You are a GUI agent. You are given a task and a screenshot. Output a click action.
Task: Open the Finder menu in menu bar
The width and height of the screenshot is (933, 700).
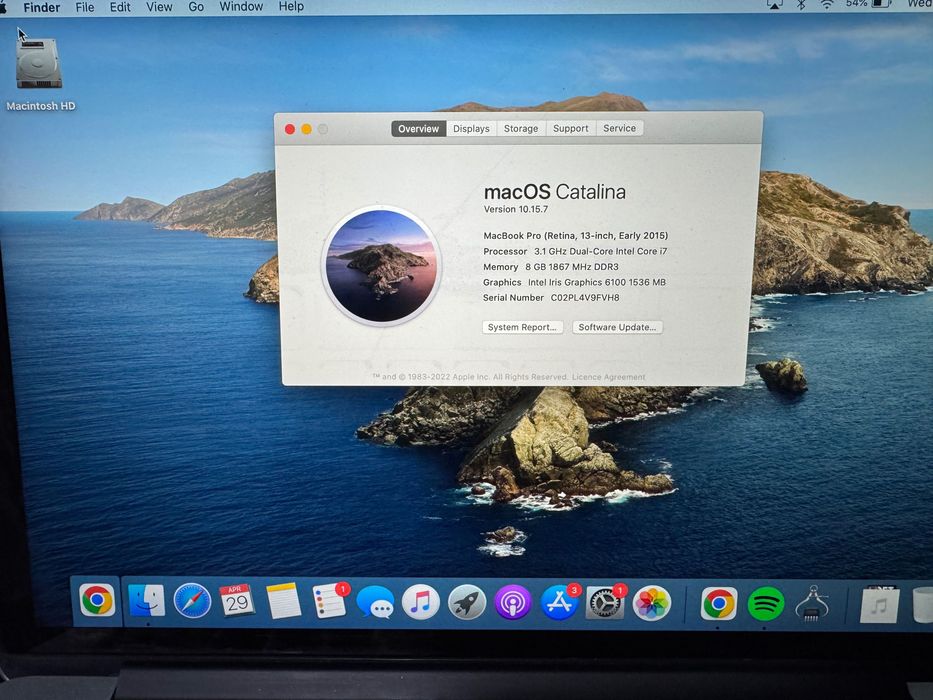point(42,7)
